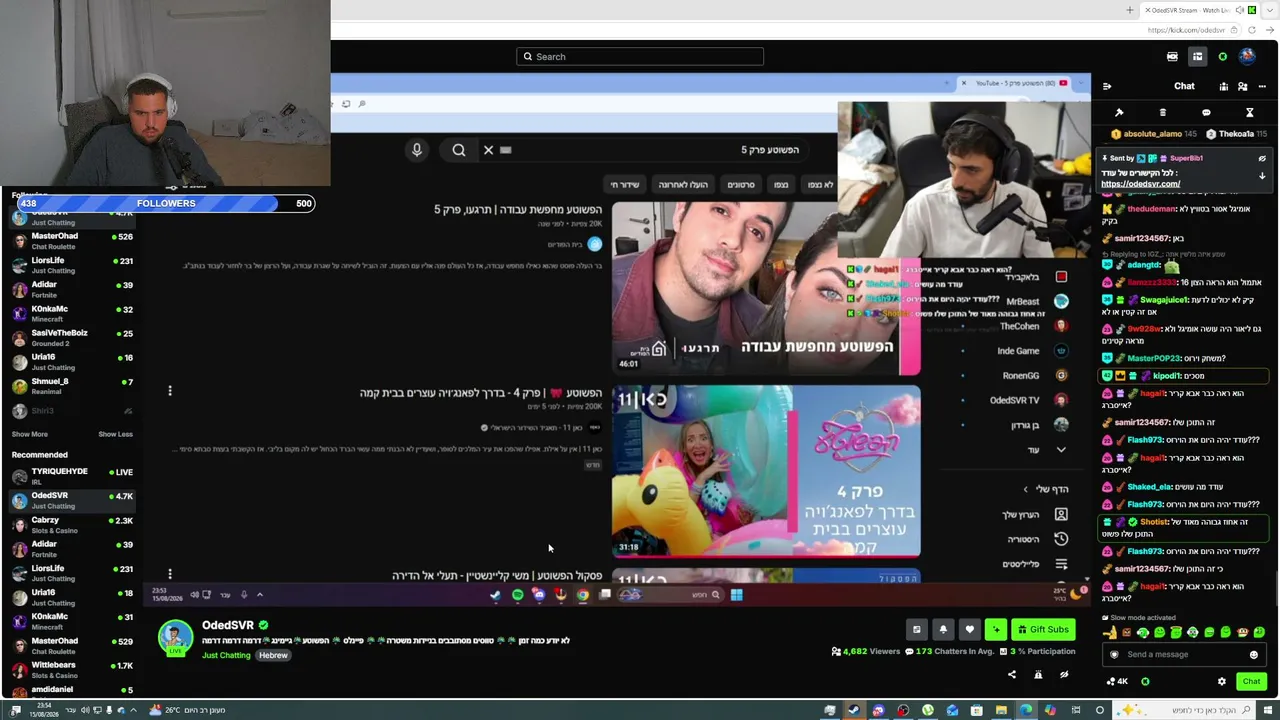
Task: Click the absolute_alamo top gifter badge
Action: click(x=1155, y=134)
